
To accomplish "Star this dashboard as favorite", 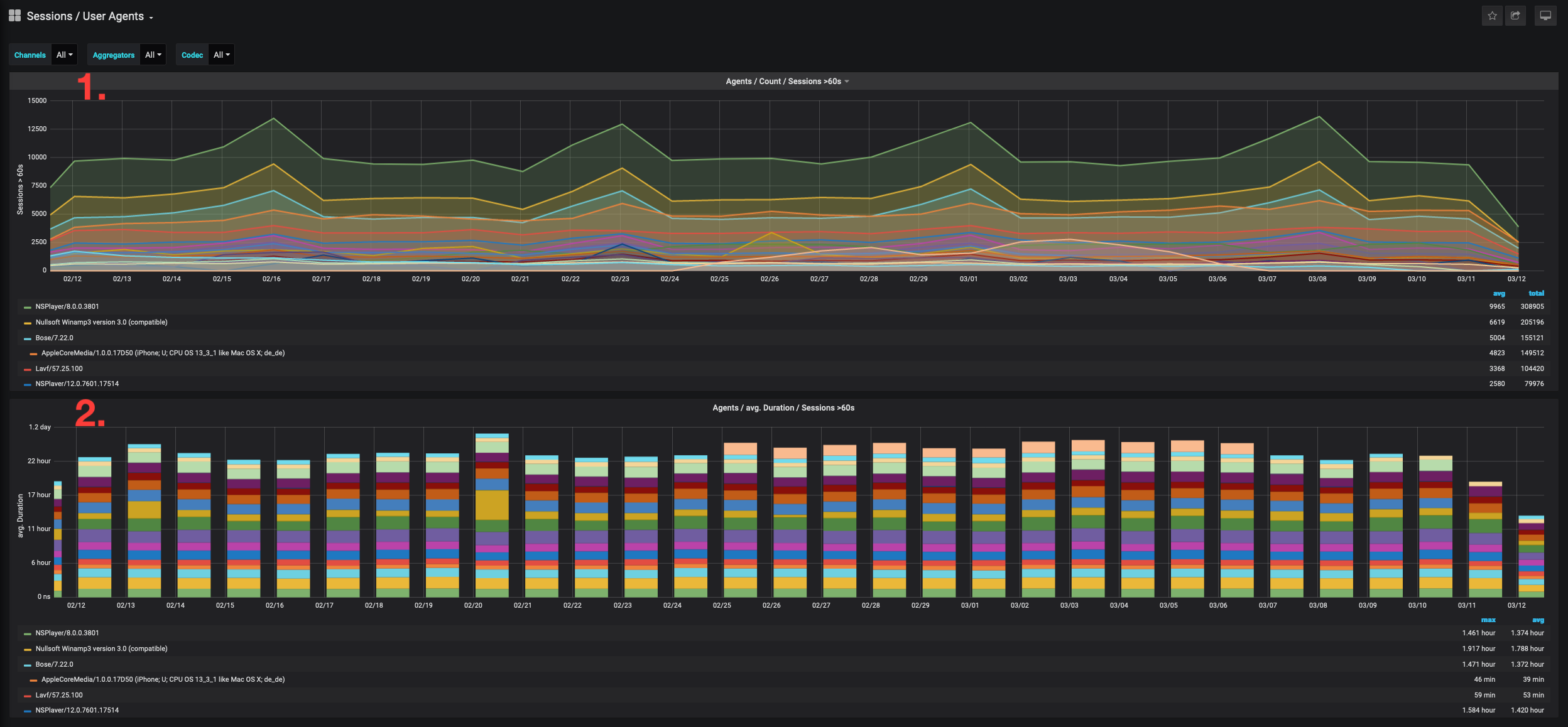I will [x=1492, y=16].
